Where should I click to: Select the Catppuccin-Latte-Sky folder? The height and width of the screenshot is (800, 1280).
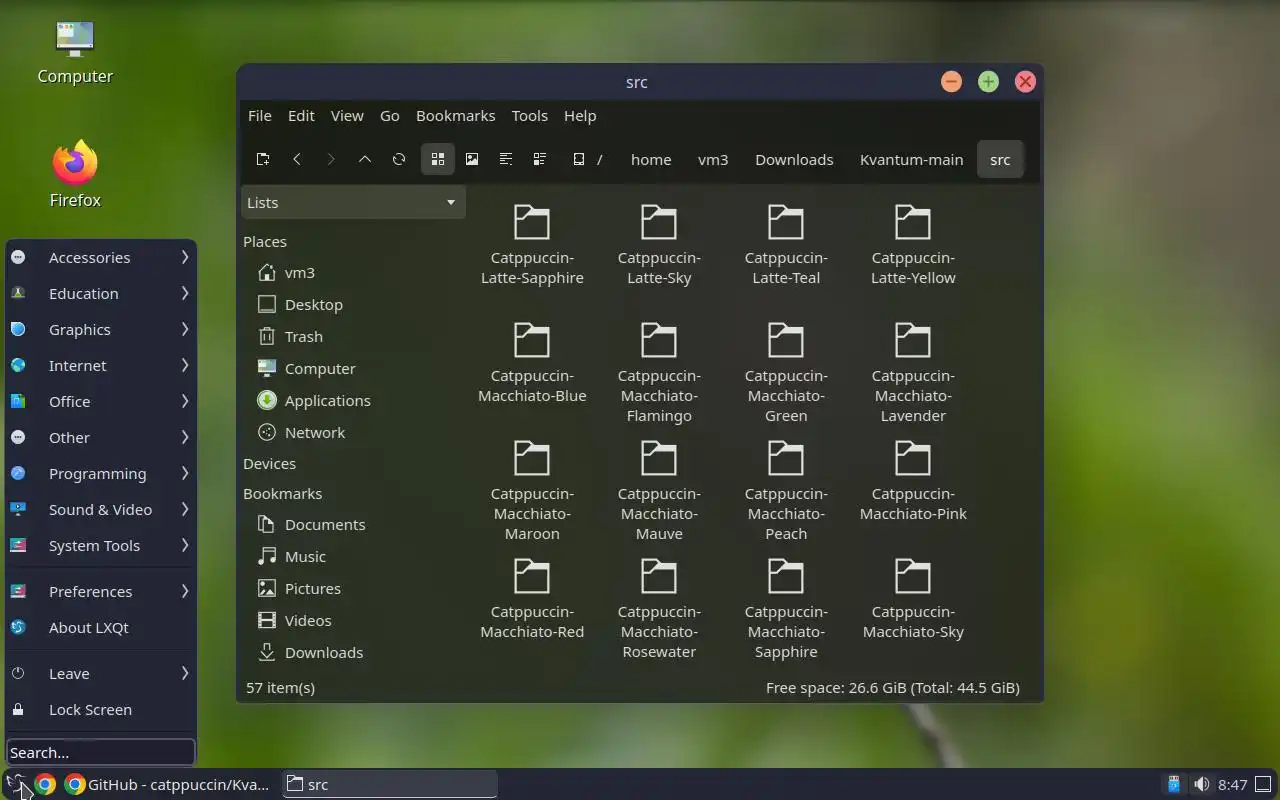point(659,245)
